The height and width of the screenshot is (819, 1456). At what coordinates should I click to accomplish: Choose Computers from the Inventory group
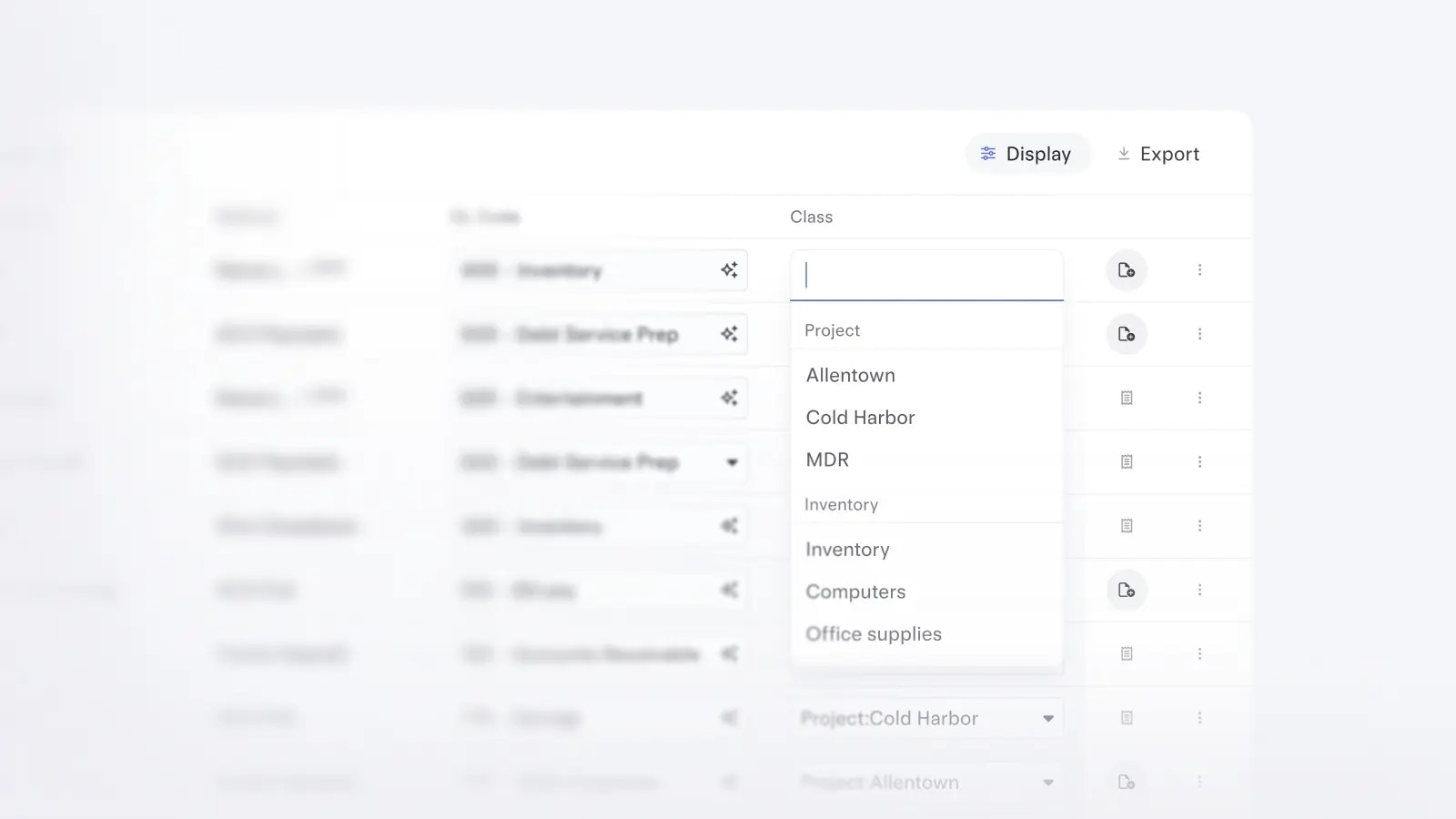[x=855, y=591]
